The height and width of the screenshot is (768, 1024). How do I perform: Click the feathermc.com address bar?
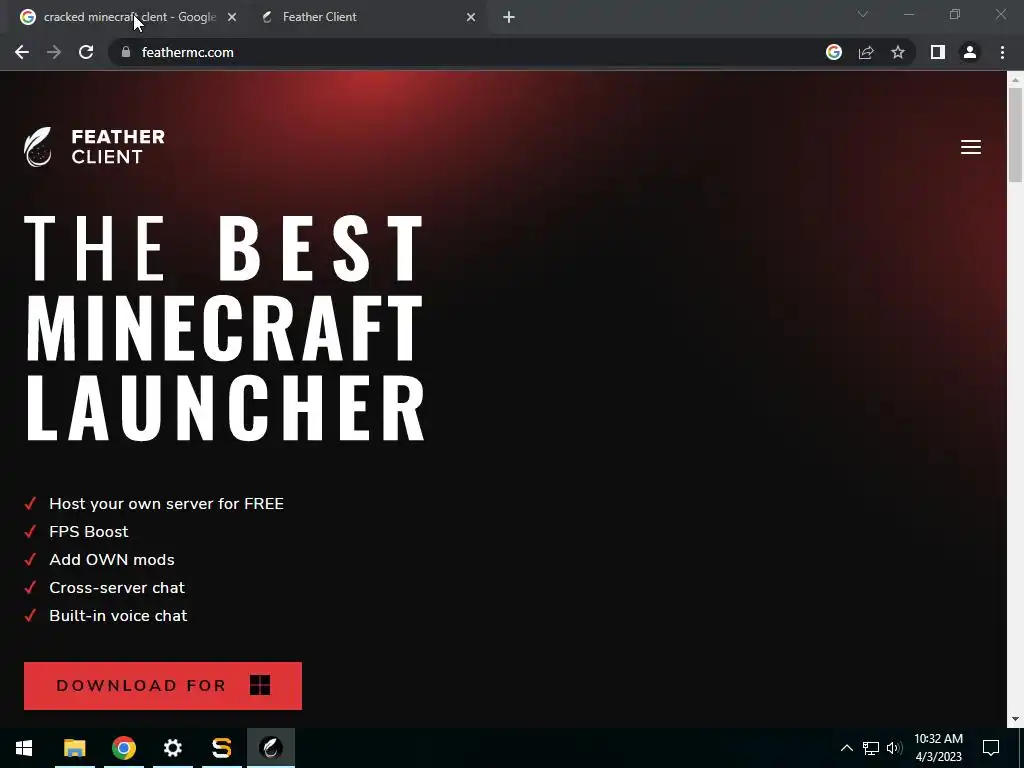point(470,52)
